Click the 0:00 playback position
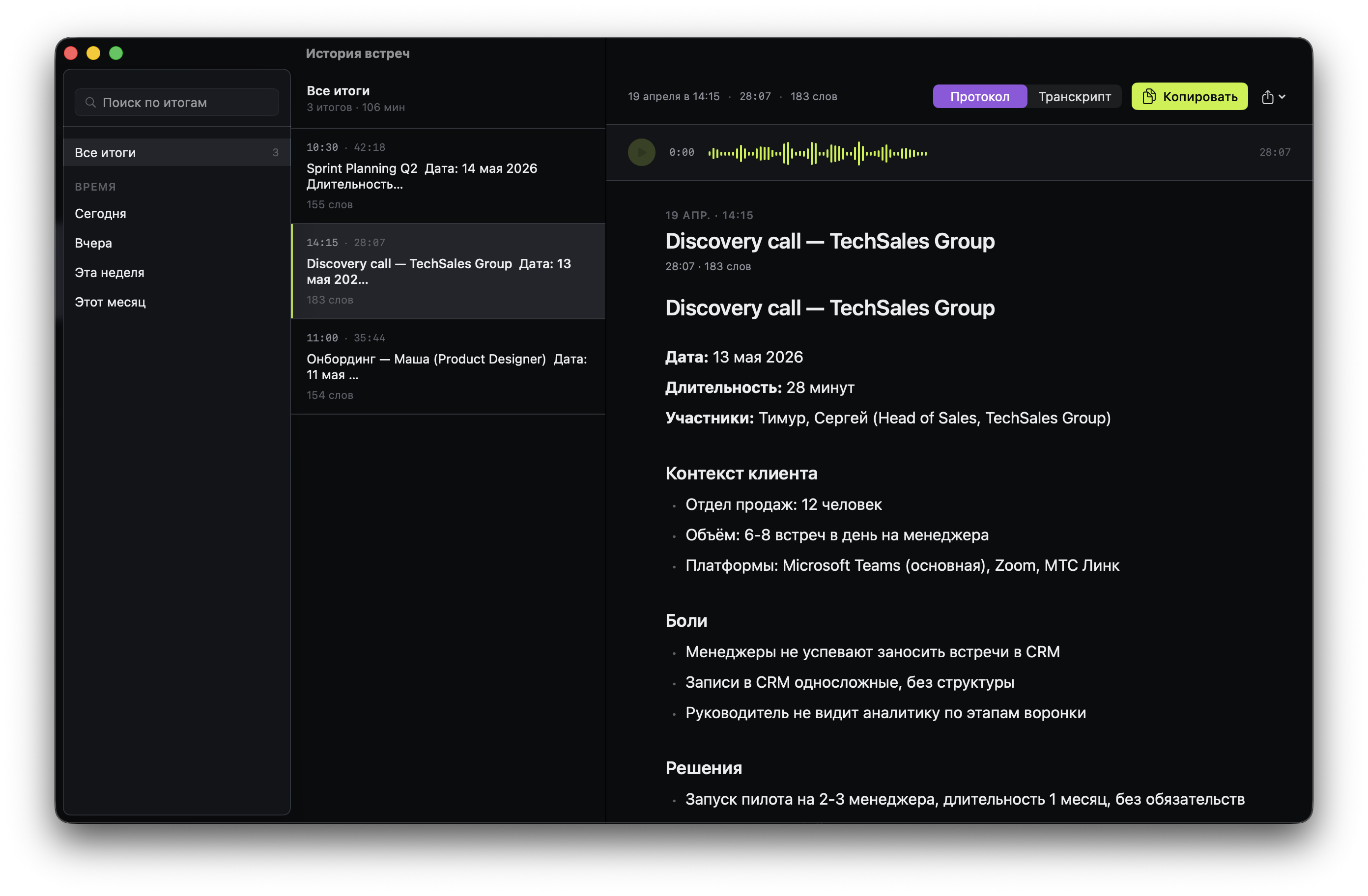 (x=681, y=152)
